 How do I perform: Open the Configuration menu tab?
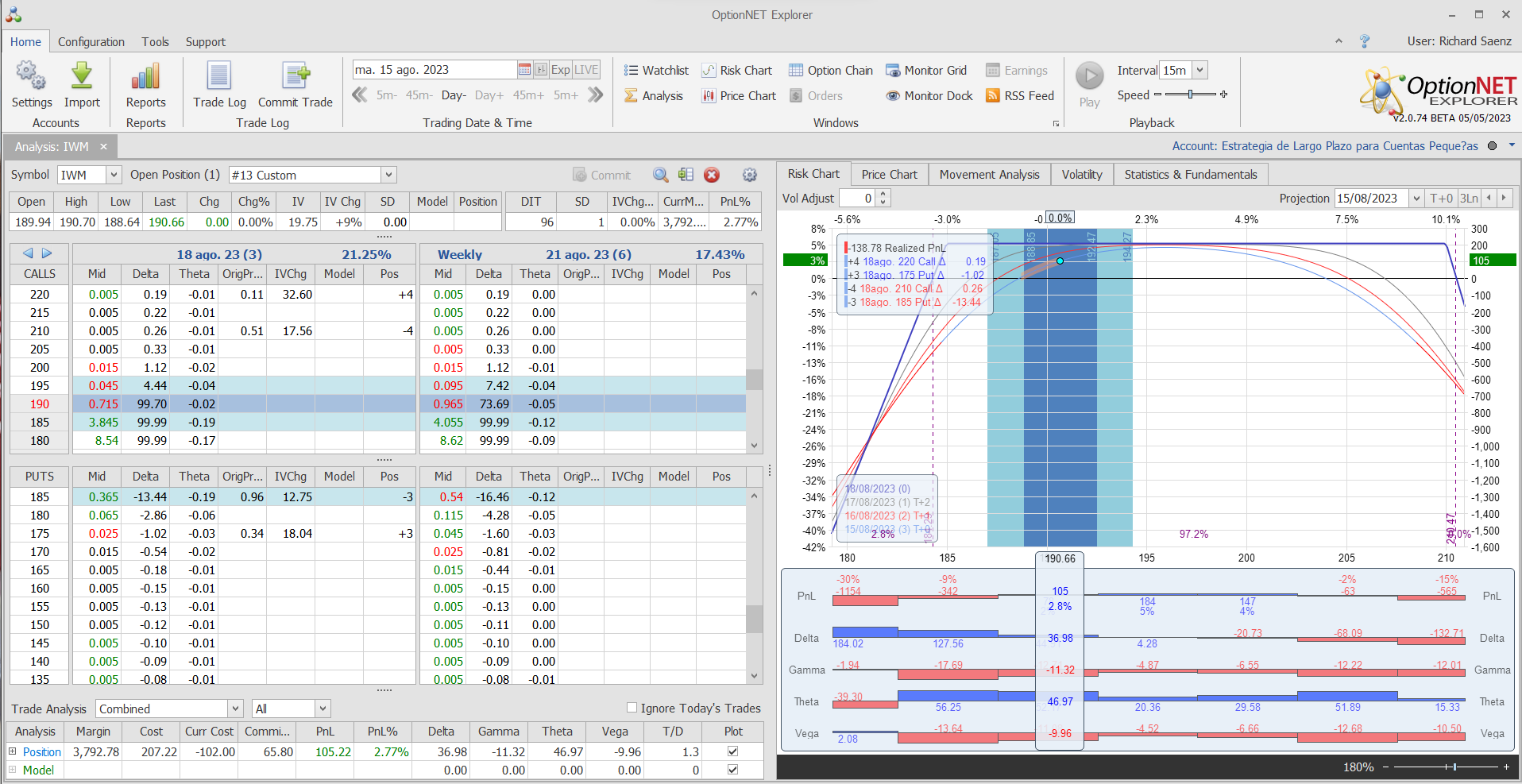click(x=91, y=42)
